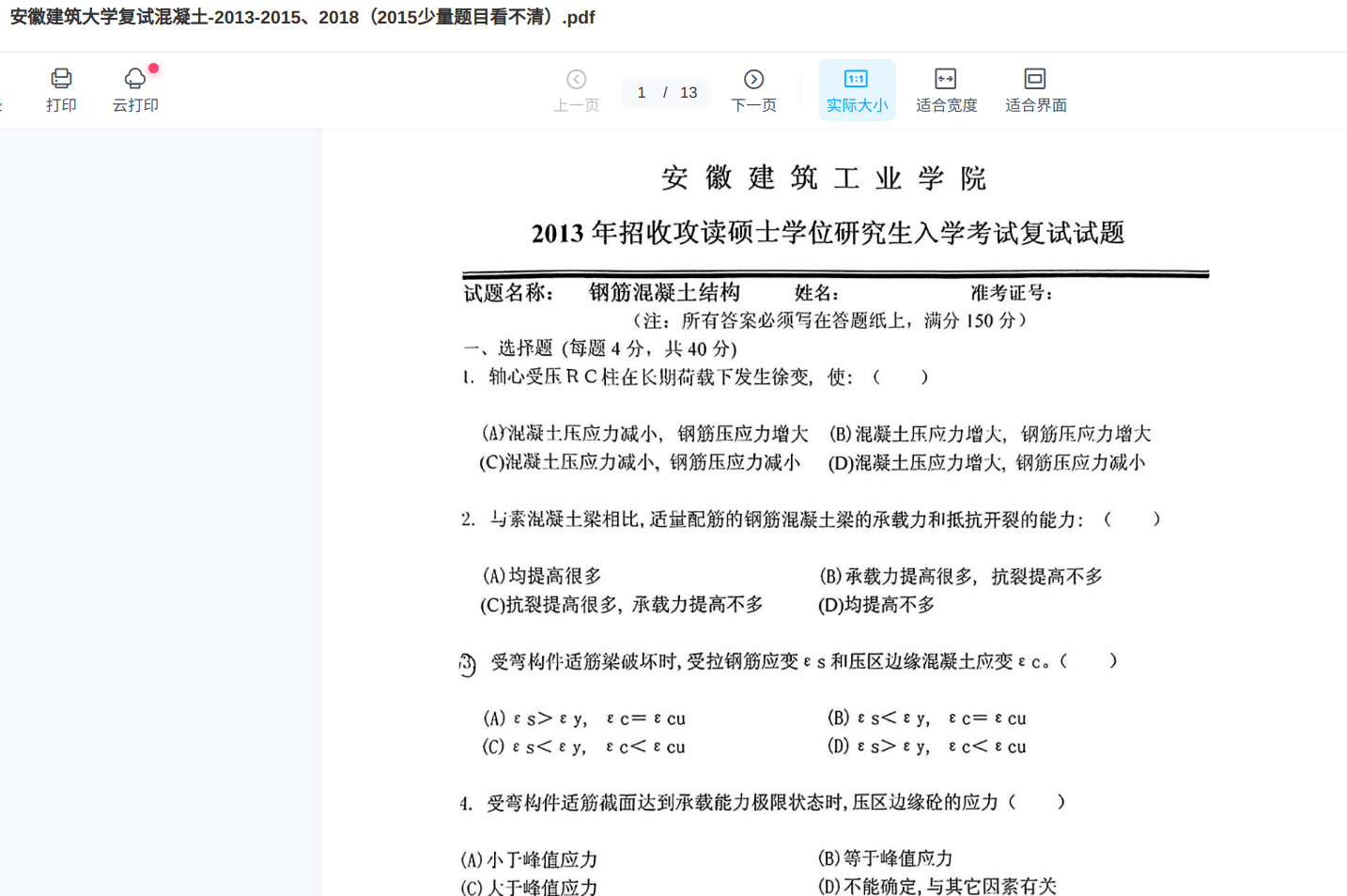Click the 准考证号 label in the header
The image size is (1347, 896).
point(1011,293)
